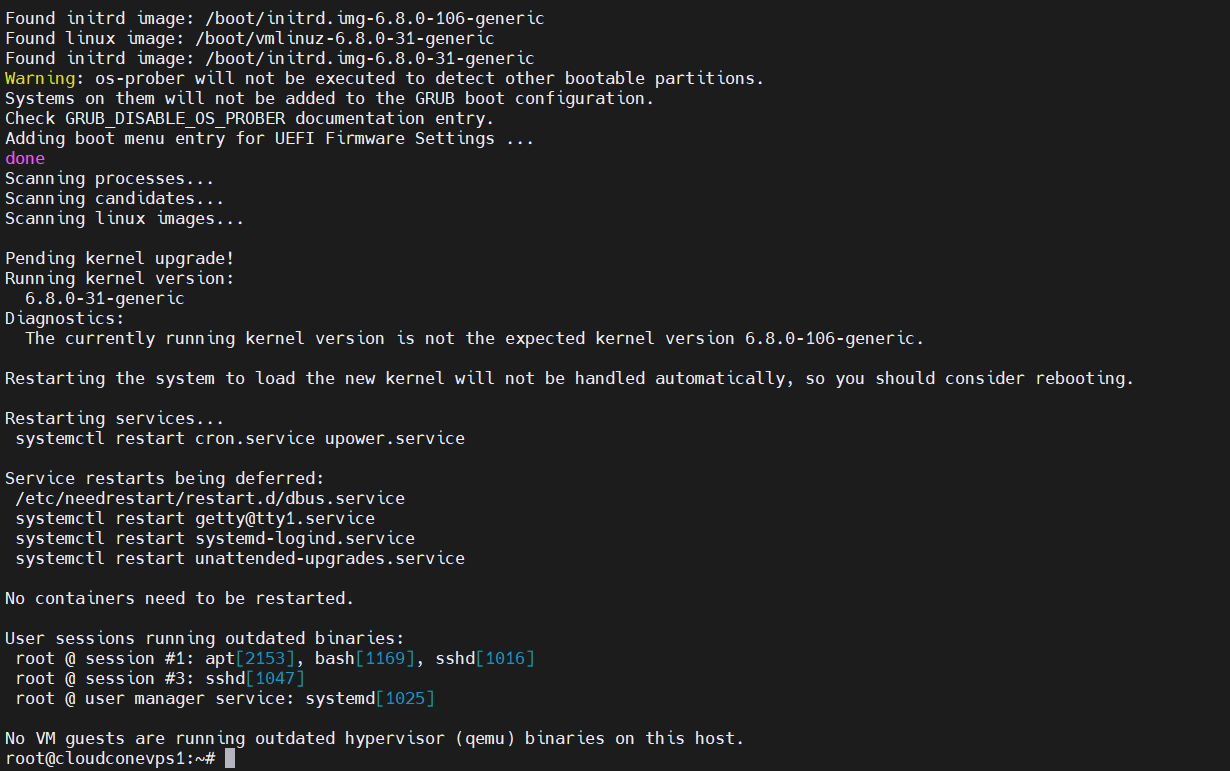Click the '/etc/needrestart/restart.d/dbus.service' path
This screenshot has height=771, width=1230.
(210, 498)
